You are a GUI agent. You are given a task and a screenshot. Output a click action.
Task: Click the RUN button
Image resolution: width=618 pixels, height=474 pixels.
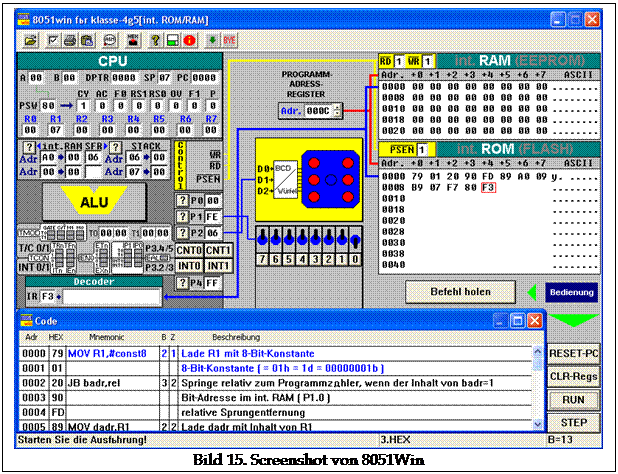[573, 400]
